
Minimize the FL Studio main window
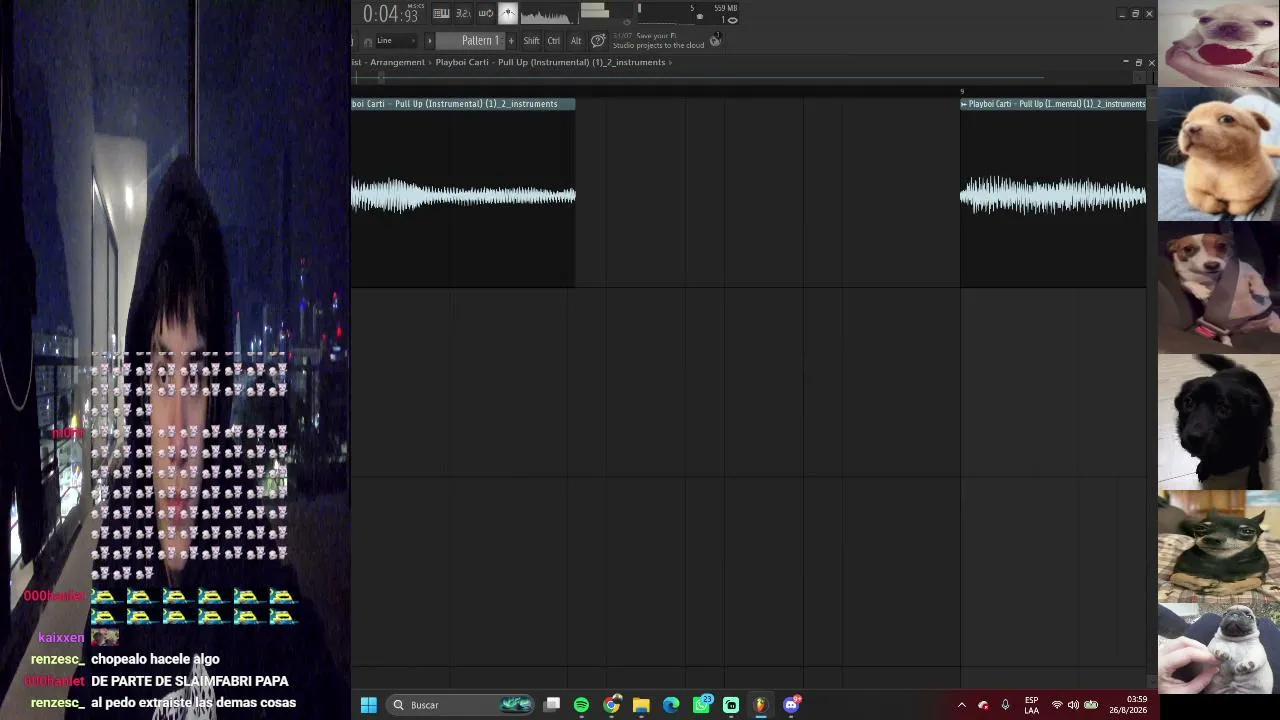(x=1122, y=14)
